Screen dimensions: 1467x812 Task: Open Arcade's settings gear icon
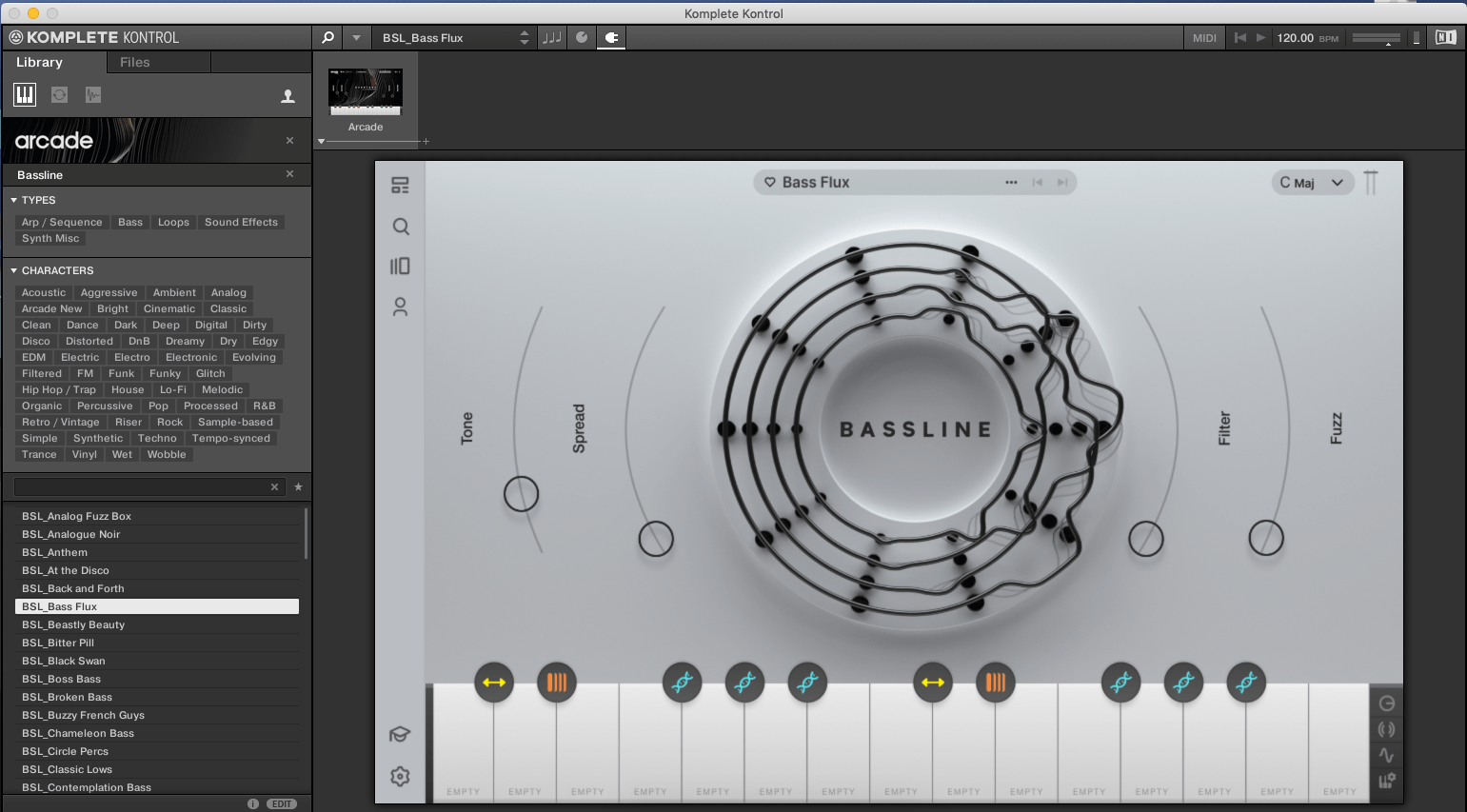(x=400, y=776)
